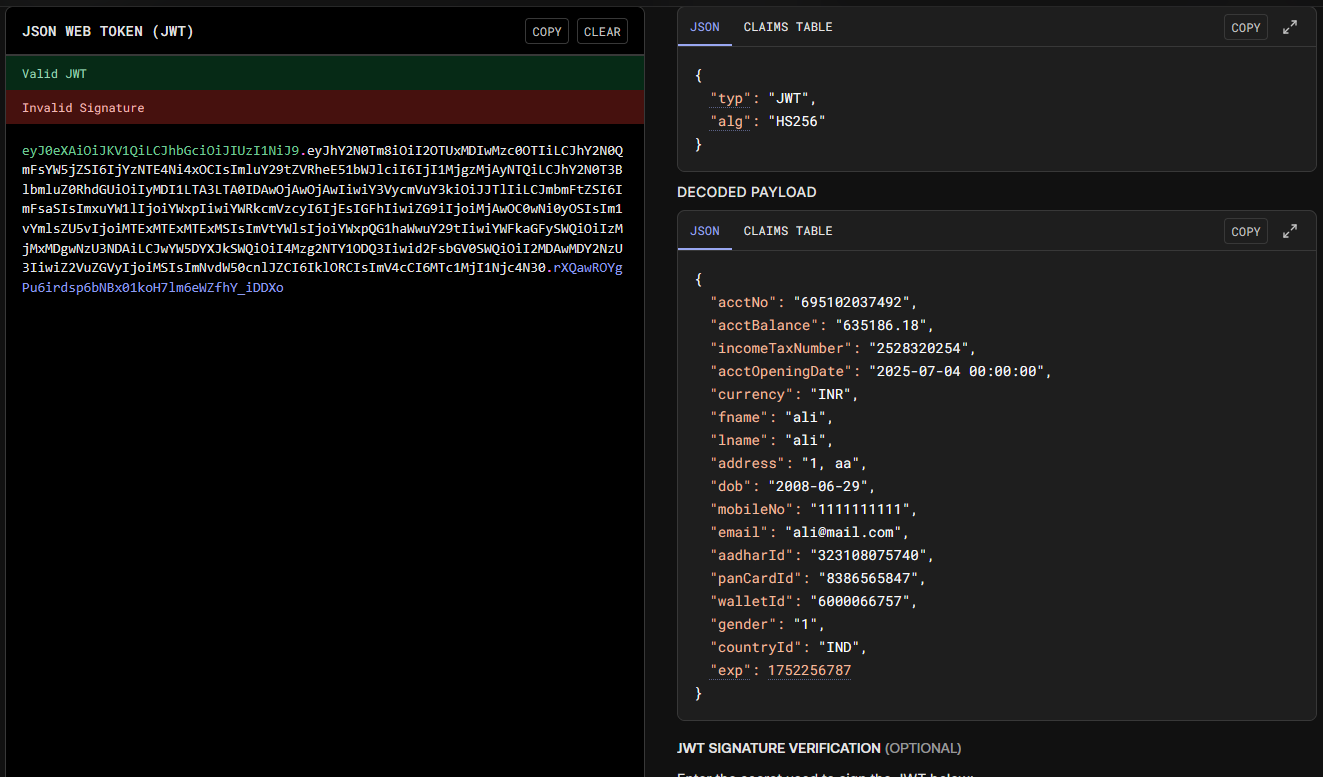
Task: Click the "alg" key in header JSON
Action: pos(730,121)
